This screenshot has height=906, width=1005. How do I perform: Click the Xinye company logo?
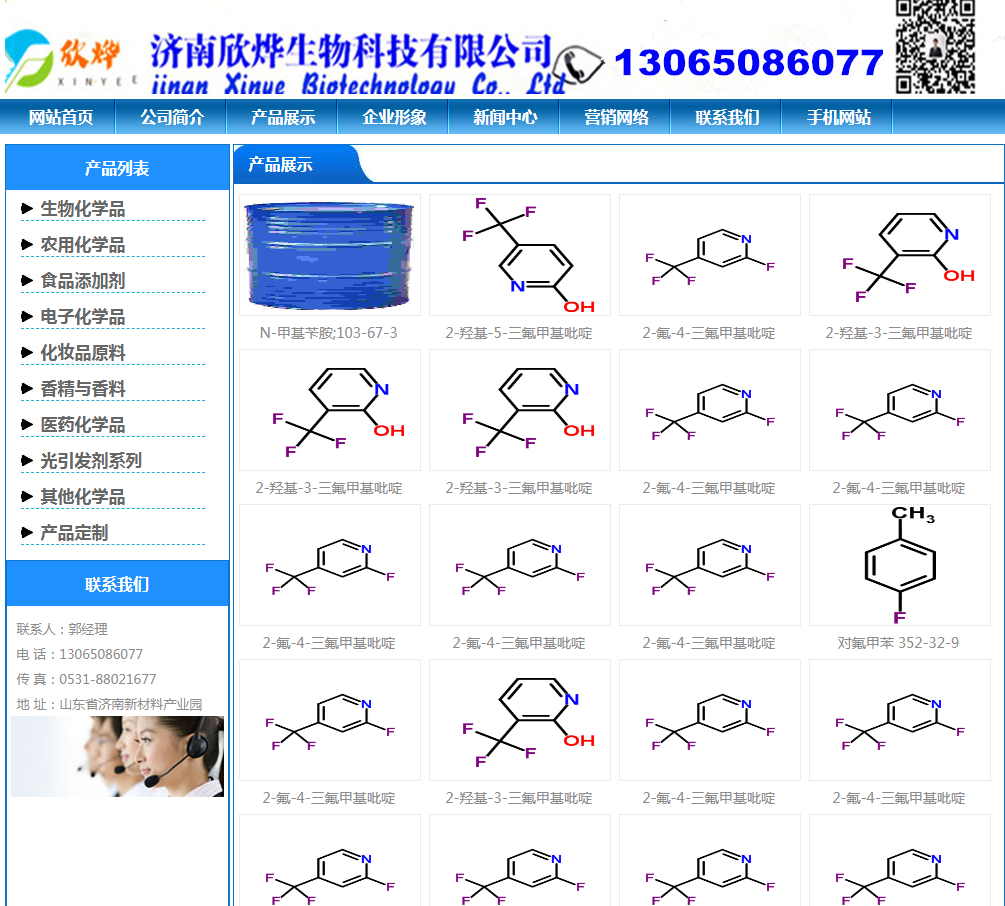pyautogui.click(x=70, y=60)
